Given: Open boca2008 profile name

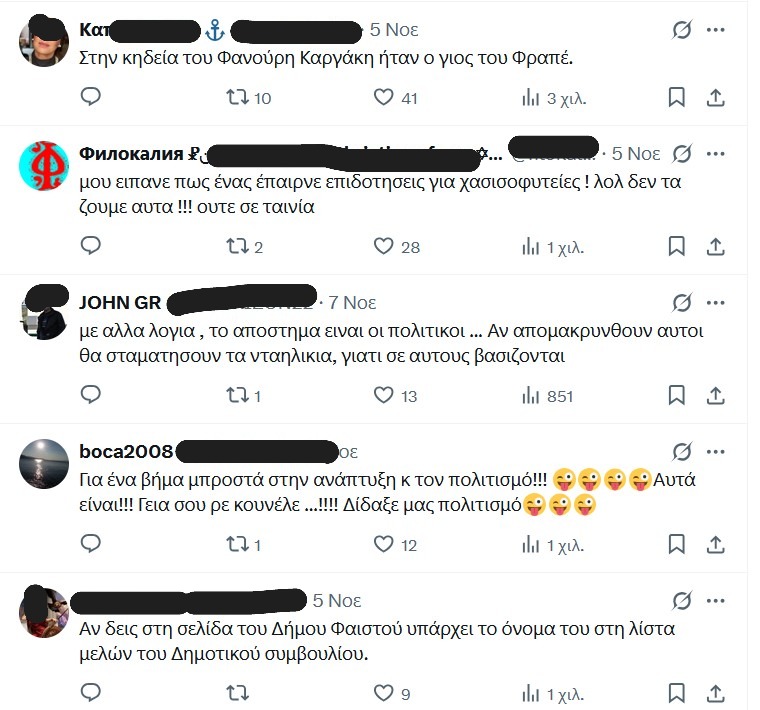Looking at the screenshot, I should pyautogui.click(x=126, y=452).
